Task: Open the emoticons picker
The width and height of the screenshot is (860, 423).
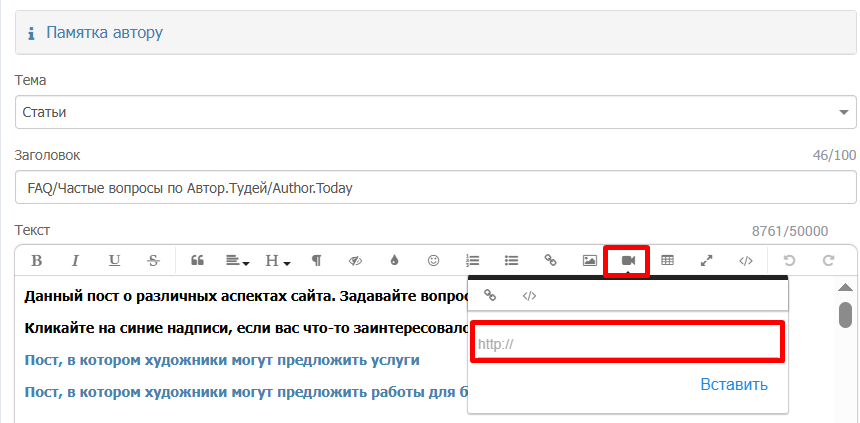Action: [433, 261]
